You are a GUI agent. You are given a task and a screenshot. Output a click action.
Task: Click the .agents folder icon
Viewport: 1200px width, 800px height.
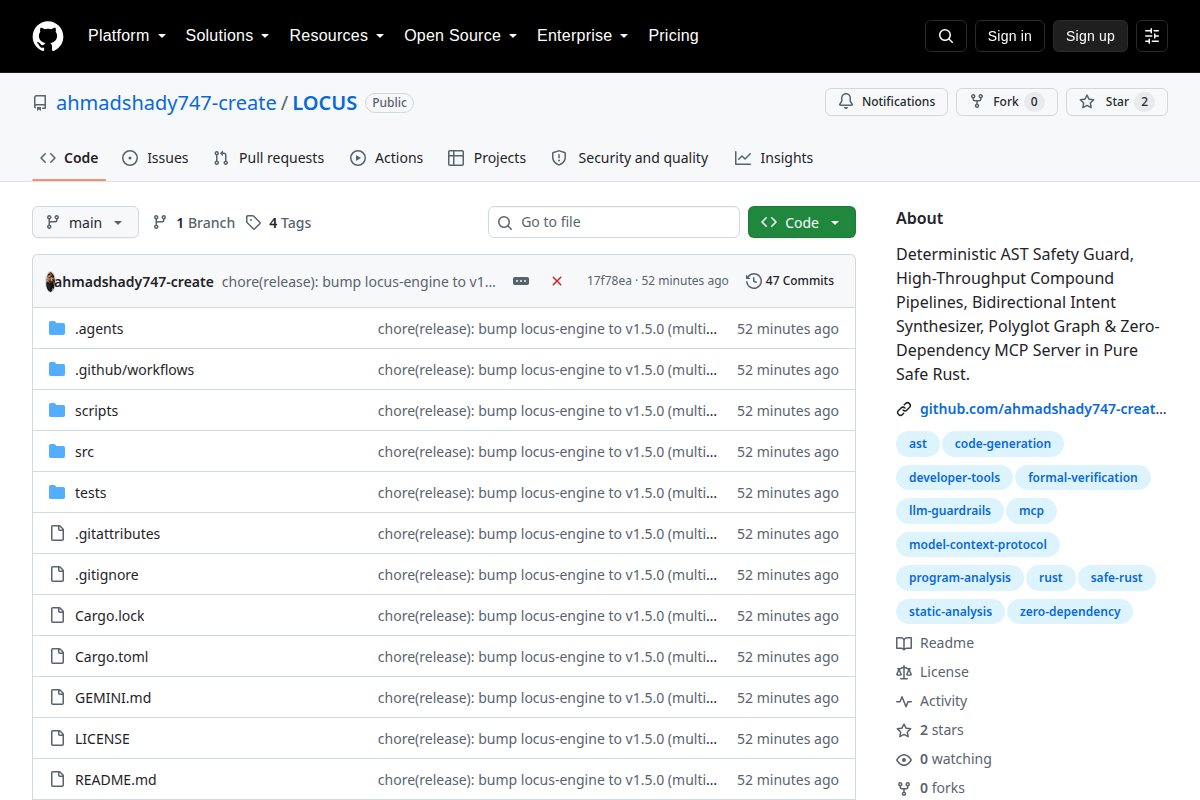[x=57, y=329]
